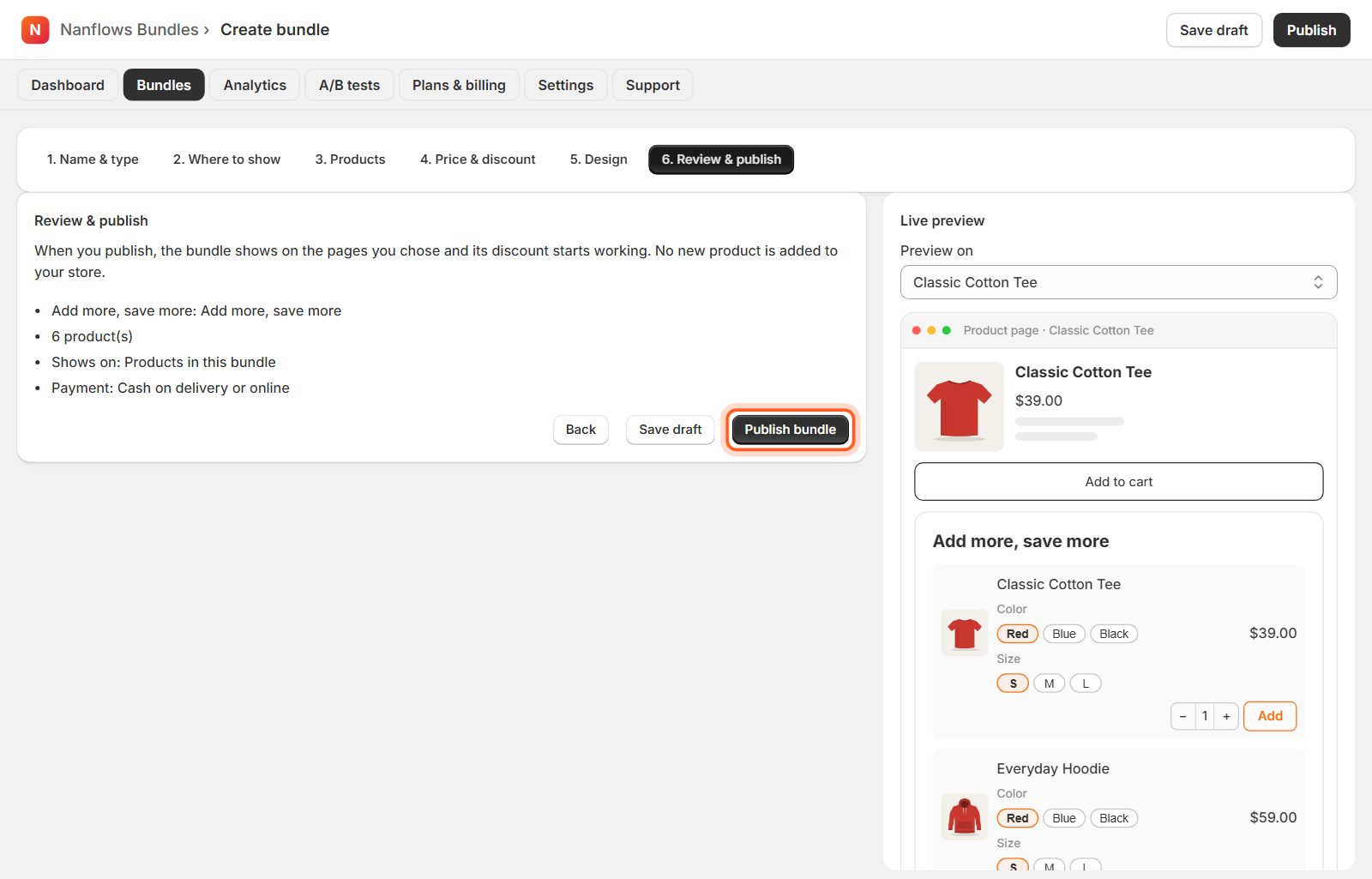Open the Preview on dropdown
1372x879 pixels.
click(1118, 282)
